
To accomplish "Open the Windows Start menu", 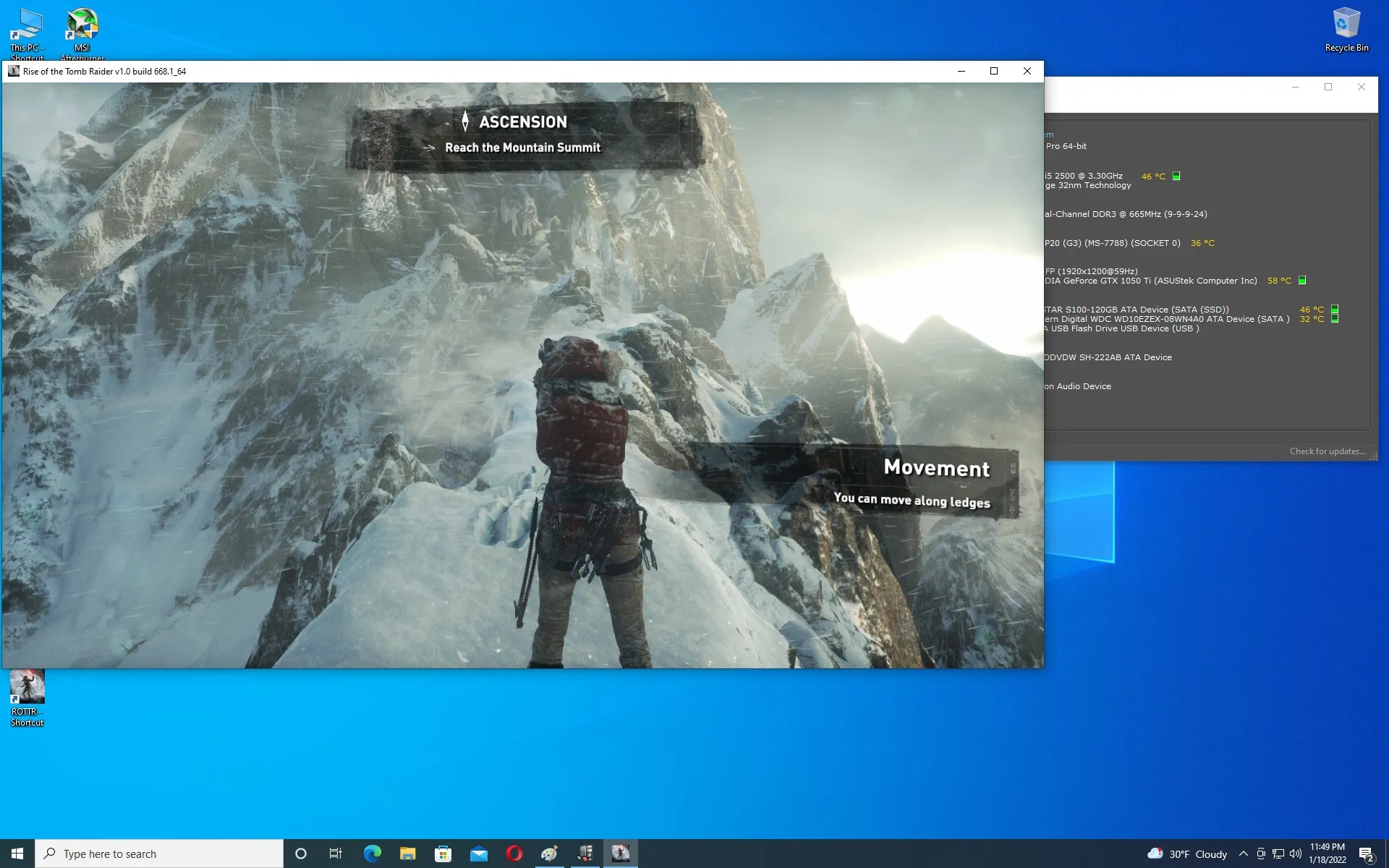I will click(17, 854).
